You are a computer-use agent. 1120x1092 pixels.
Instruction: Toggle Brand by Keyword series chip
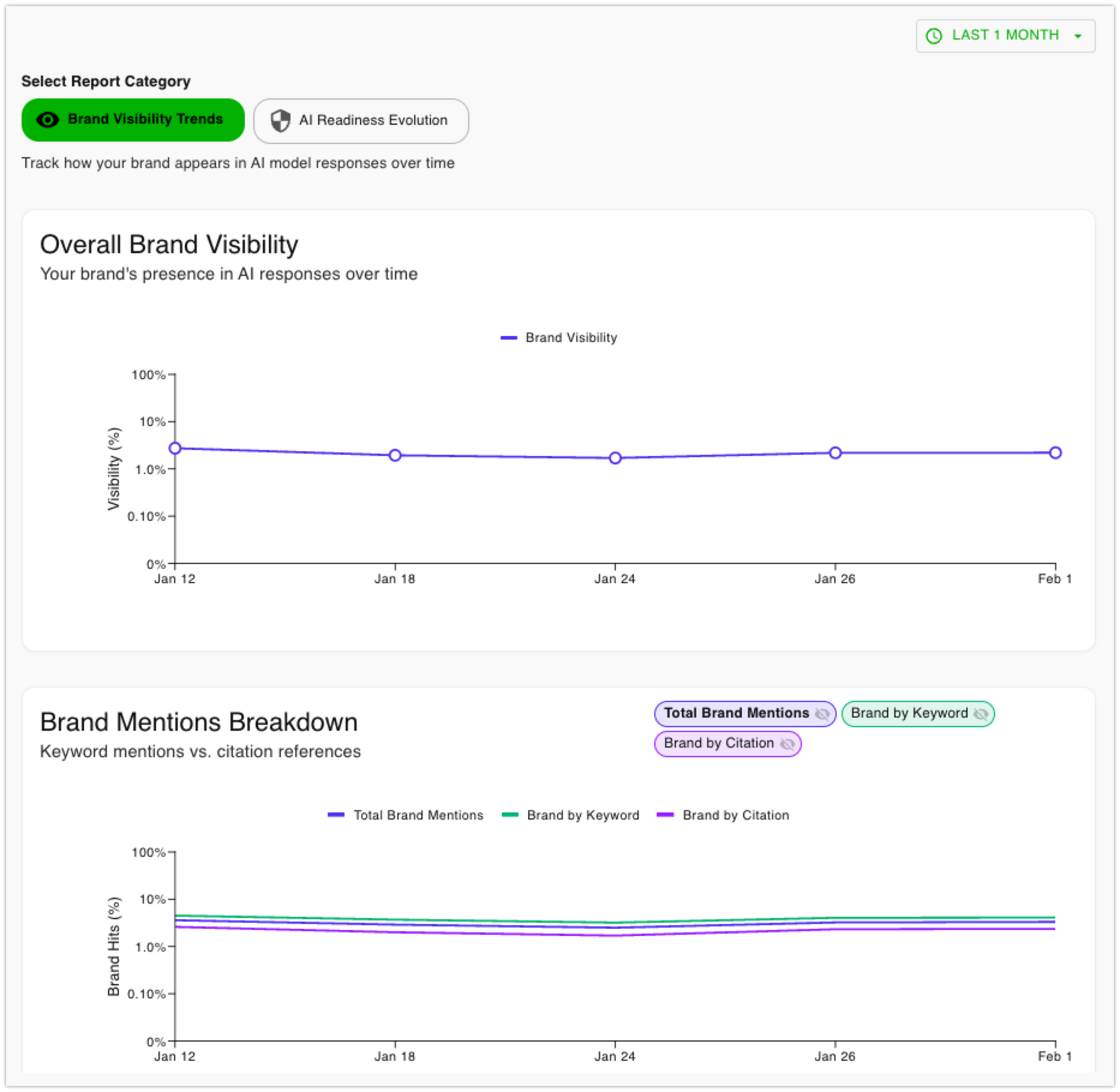pos(909,714)
